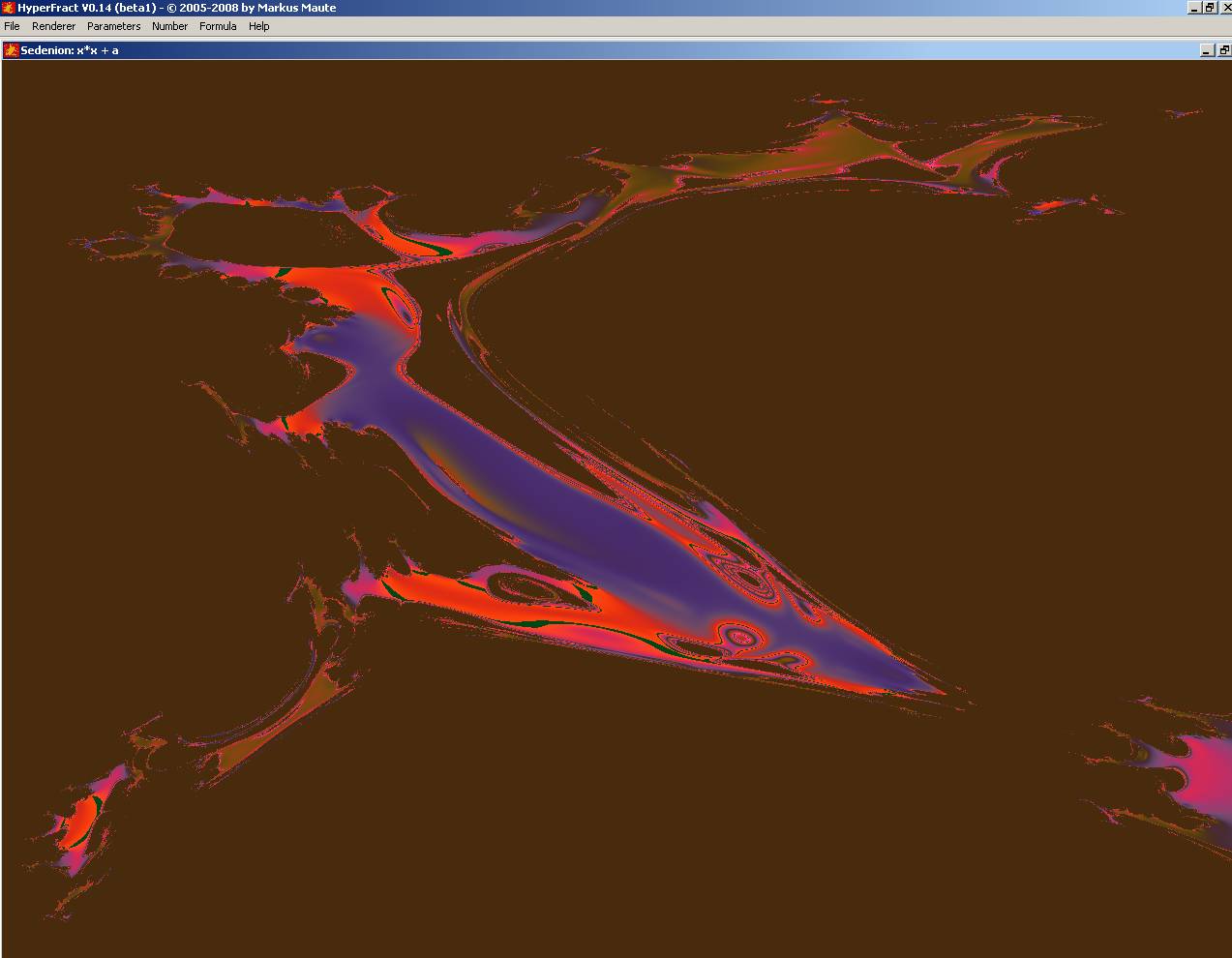Click the HyperFract application icon in title bar
The height and width of the screenshot is (958, 1232).
[x=9, y=8]
